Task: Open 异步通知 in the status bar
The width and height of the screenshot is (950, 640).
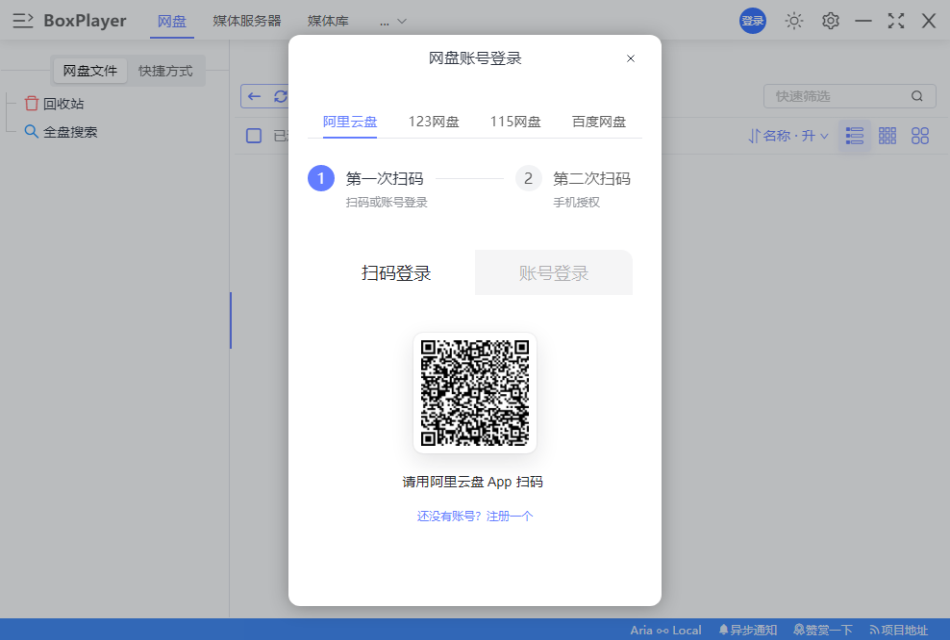Action: click(748, 630)
